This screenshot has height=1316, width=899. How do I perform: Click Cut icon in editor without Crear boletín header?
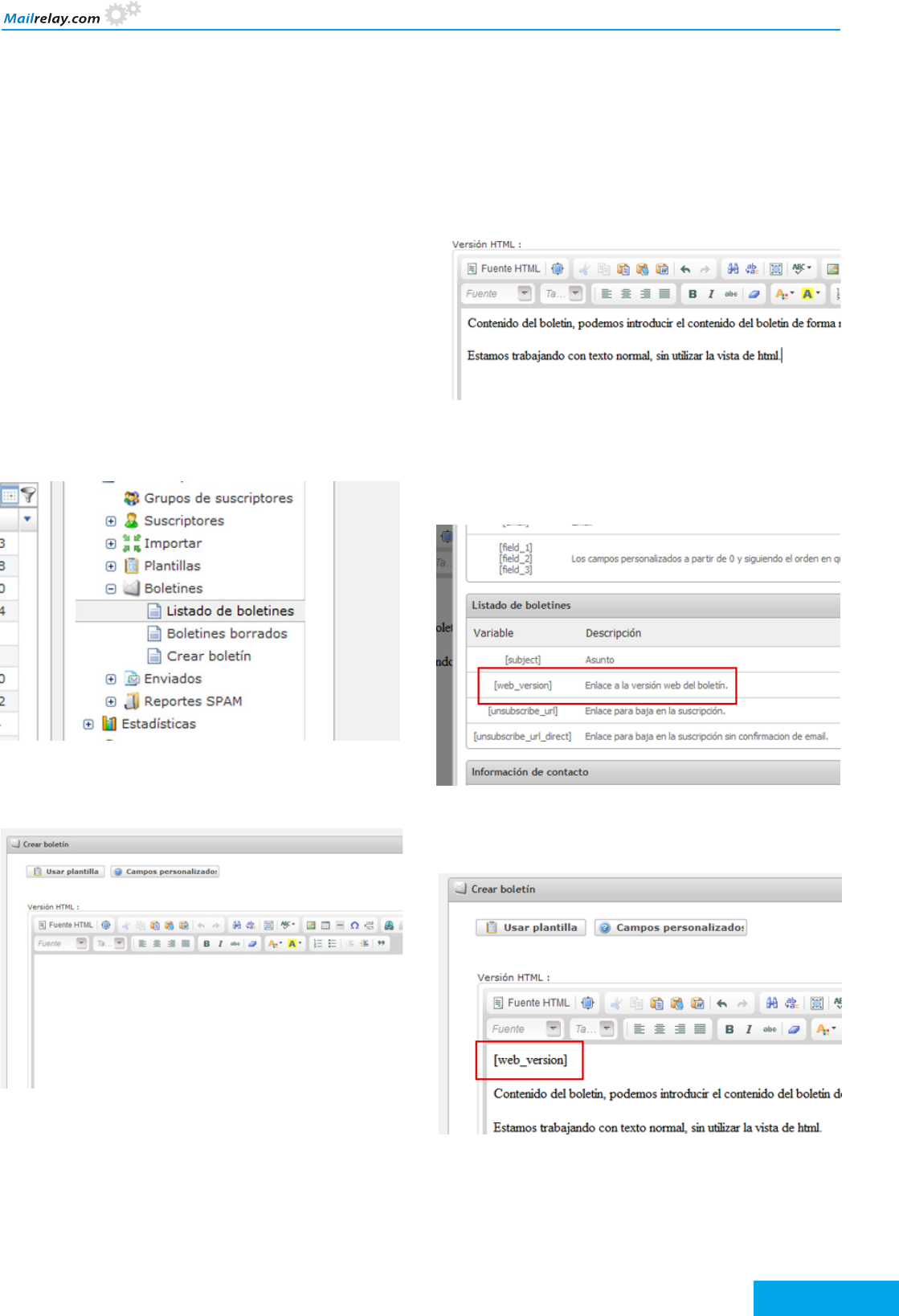584,269
